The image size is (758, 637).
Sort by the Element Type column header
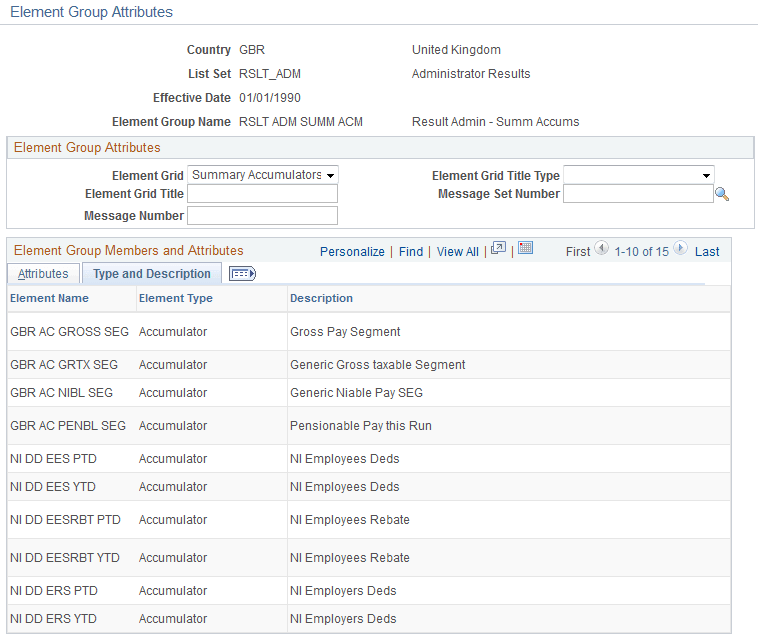pos(175,298)
